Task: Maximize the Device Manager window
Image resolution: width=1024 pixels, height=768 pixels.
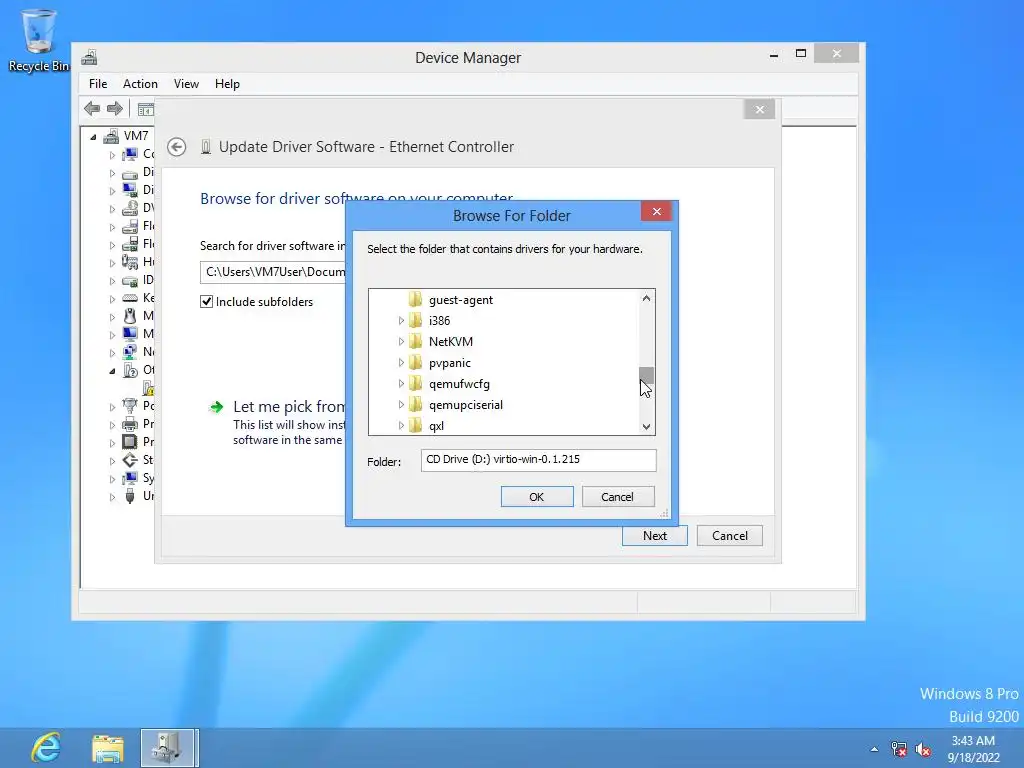Action: coord(801,54)
